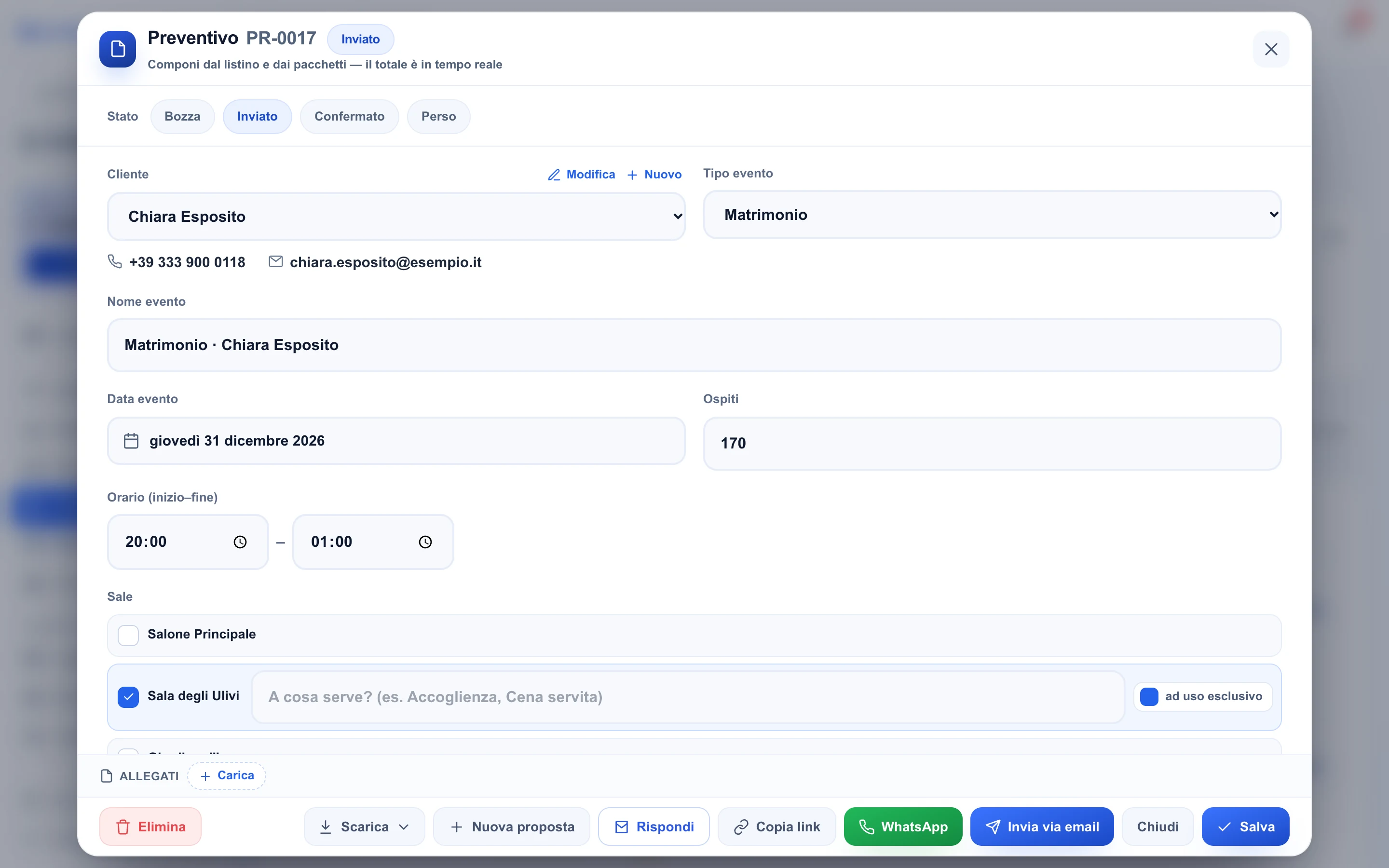Click the Inviato badge next to PR-0017
Screen dimensions: 1389x868
pos(360,39)
